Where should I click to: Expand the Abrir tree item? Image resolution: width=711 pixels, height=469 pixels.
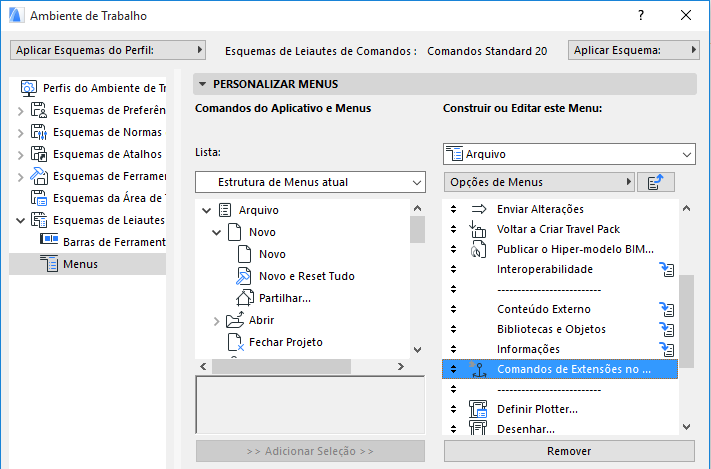pyautogui.click(x=217, y=321)
